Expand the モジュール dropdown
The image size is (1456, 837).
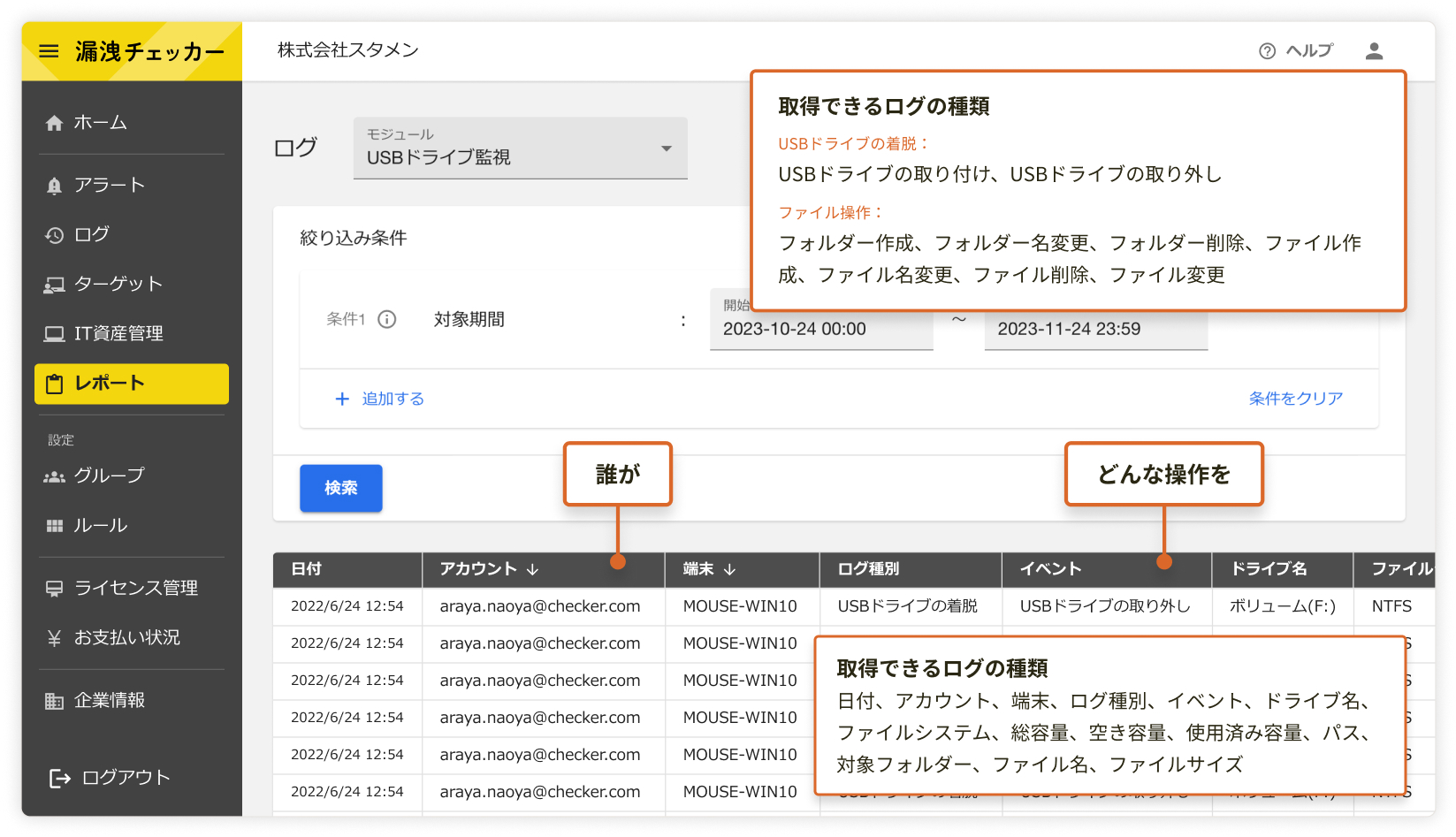520,148
